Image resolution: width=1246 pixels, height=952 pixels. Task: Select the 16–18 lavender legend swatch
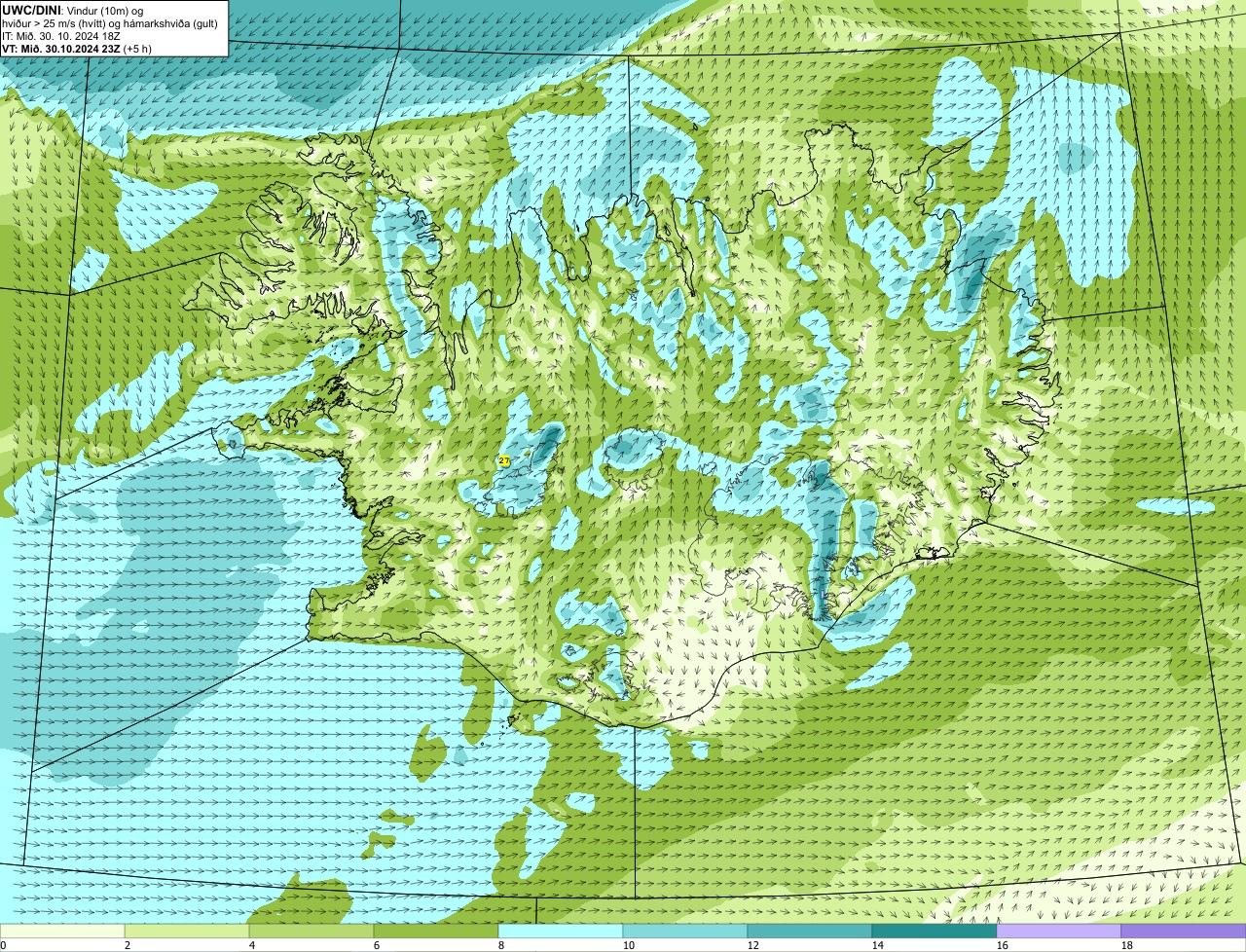[x=1059, y=932]
